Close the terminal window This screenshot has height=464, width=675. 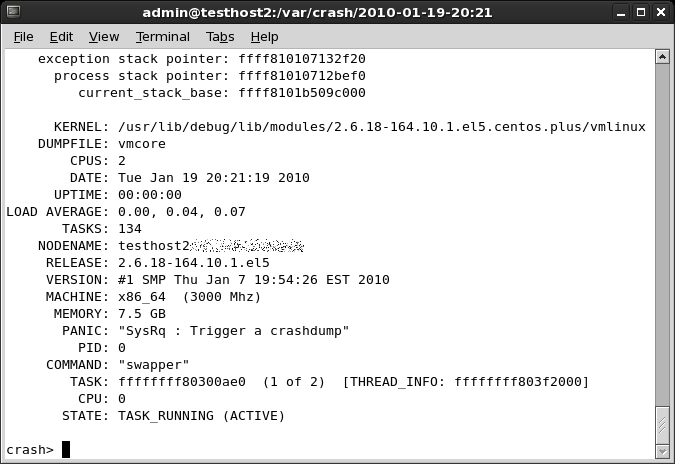(660, 11)
